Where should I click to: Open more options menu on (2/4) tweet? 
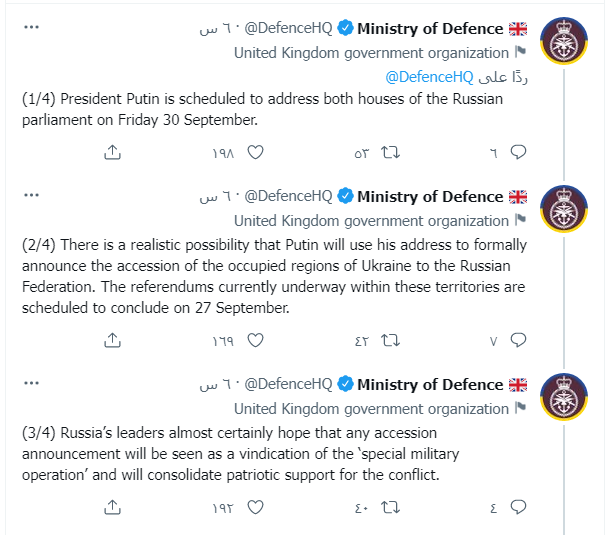pos(31,196)
